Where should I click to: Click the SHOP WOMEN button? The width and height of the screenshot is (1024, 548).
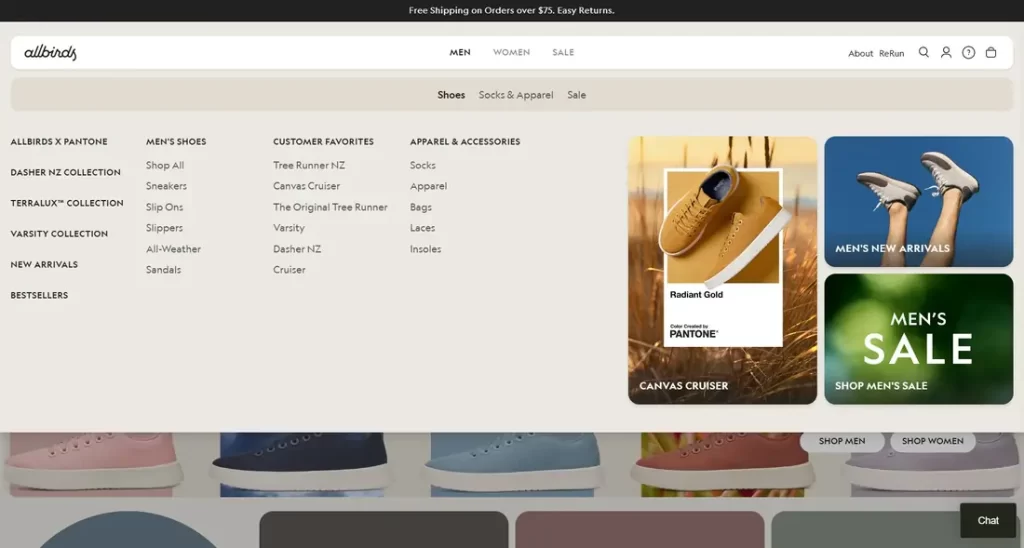coord(933,441)
